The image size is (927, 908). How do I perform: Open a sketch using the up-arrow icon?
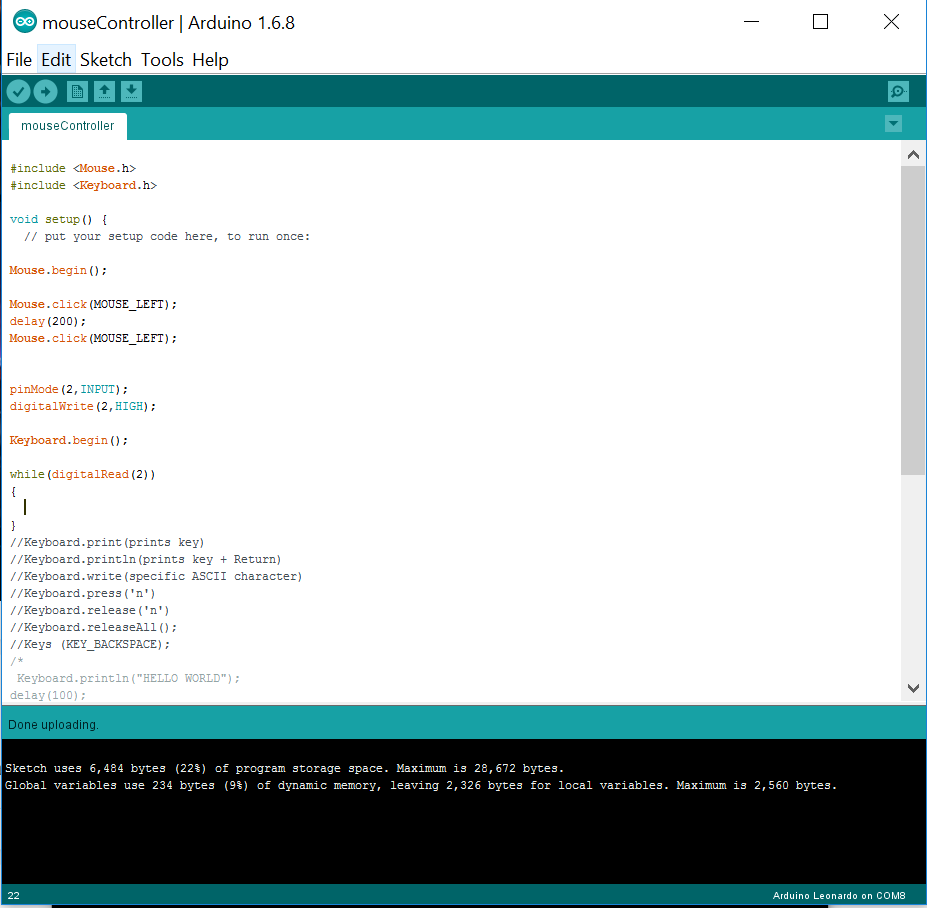point(104,91)
